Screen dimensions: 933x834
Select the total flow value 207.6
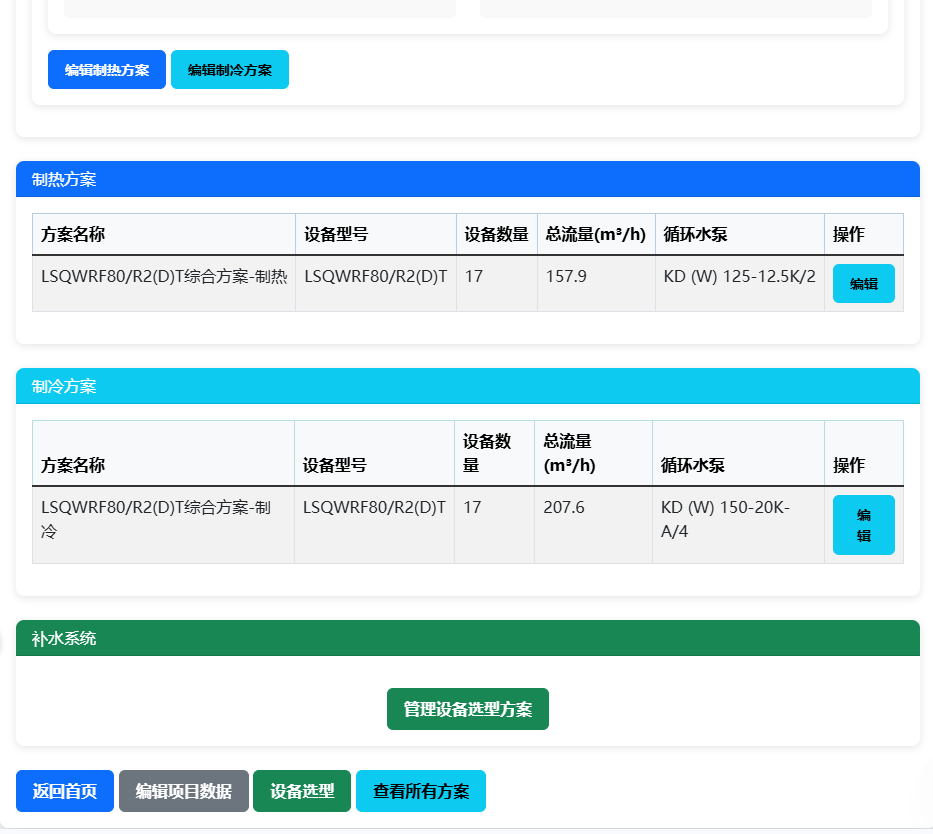(x=563, y=507)
